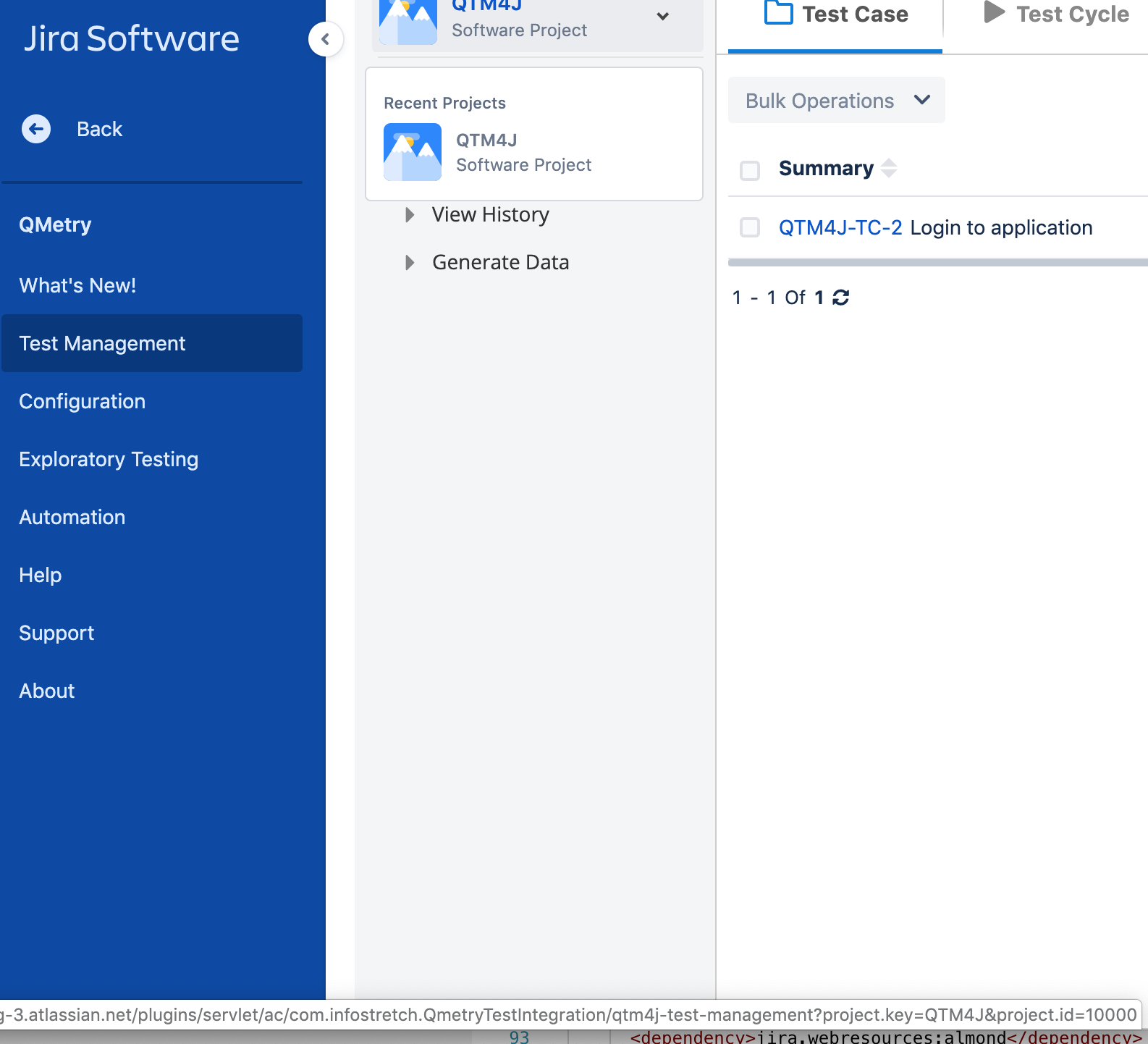The height and width of the screenshot is (1044, 1148).
Task: Switch to Test Cycle tab
Action: tap(1057, 14)
